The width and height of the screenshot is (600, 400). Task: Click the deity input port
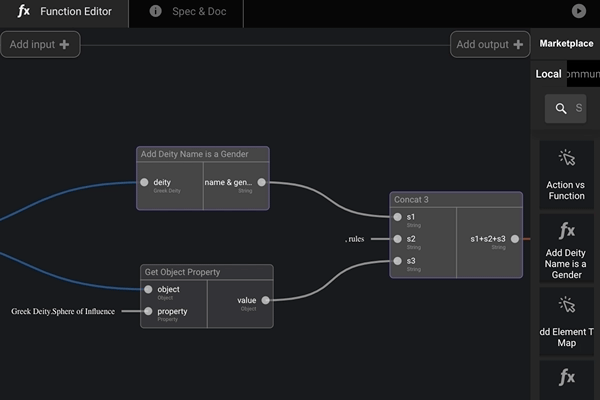coord(145,183)
